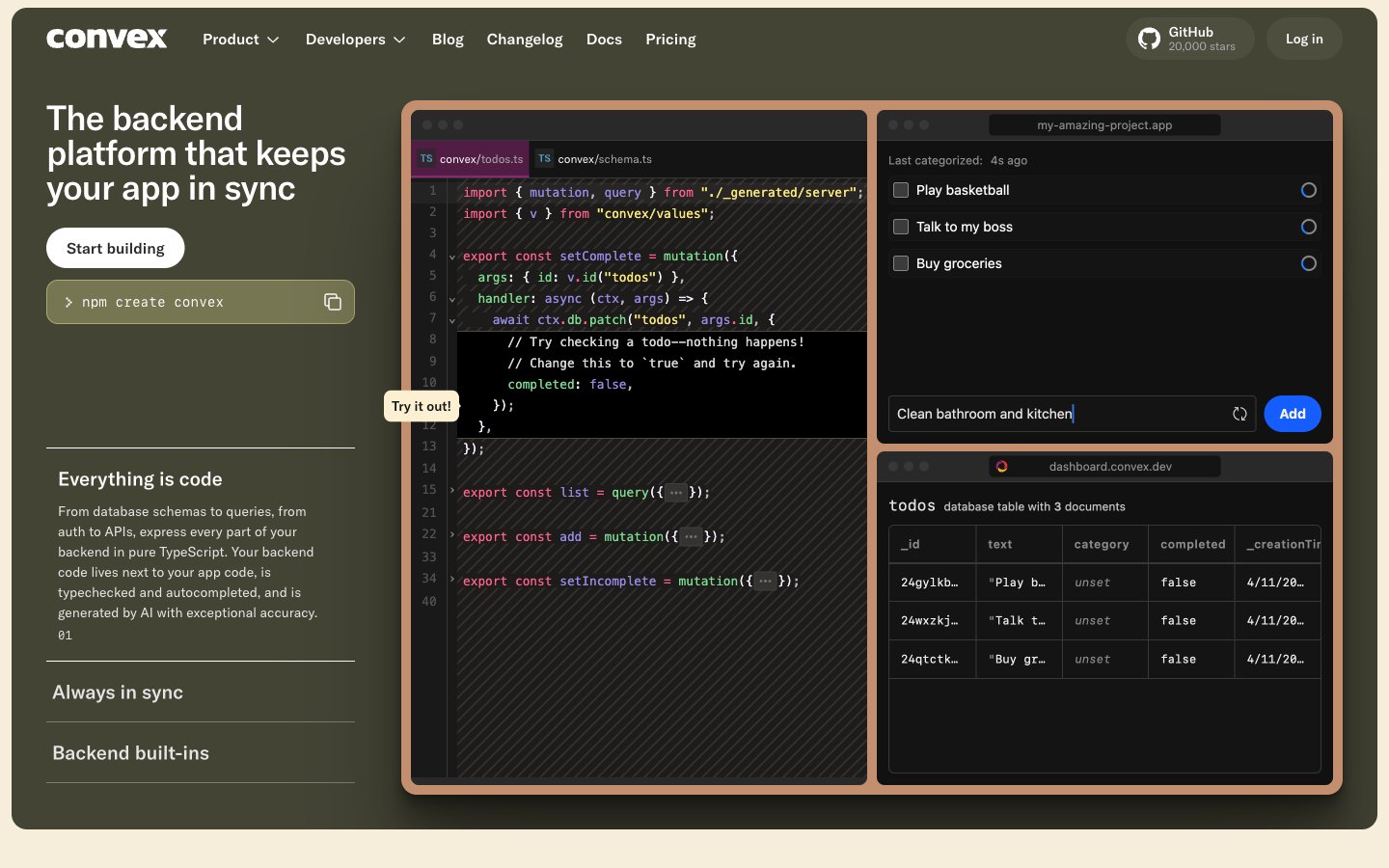Expand the Always in sync section
Screen dimensions: 1389x868
click(201, 692)
